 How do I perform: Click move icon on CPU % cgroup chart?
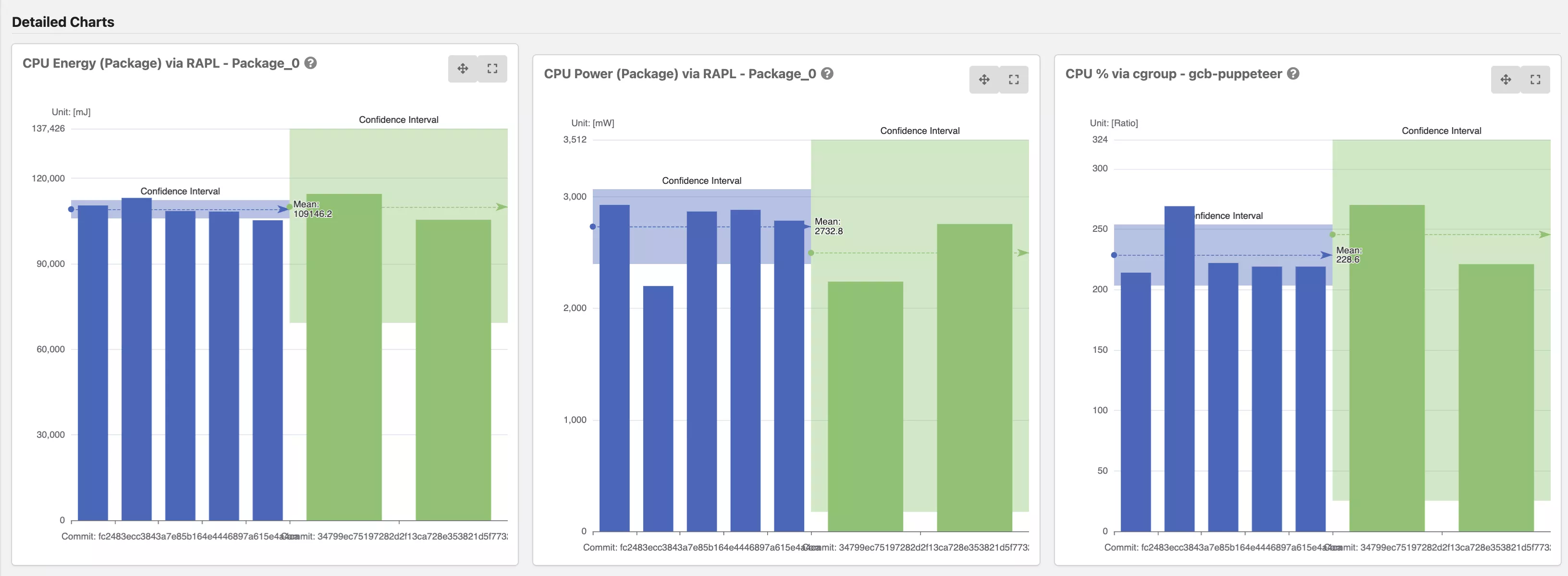pyautogui.click(x=1505, y=80)
